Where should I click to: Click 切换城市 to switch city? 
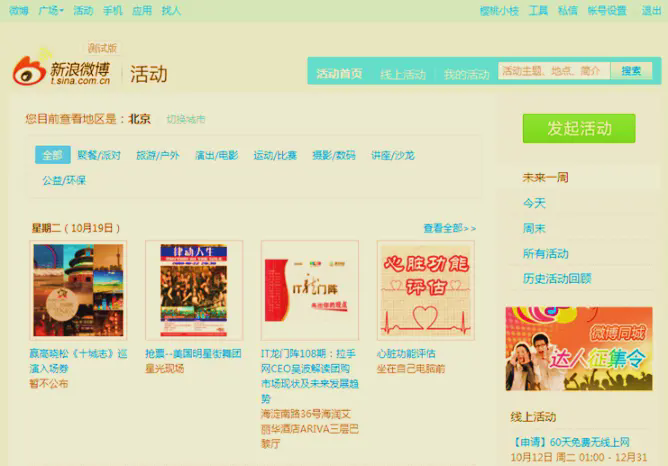click(186, 119)
